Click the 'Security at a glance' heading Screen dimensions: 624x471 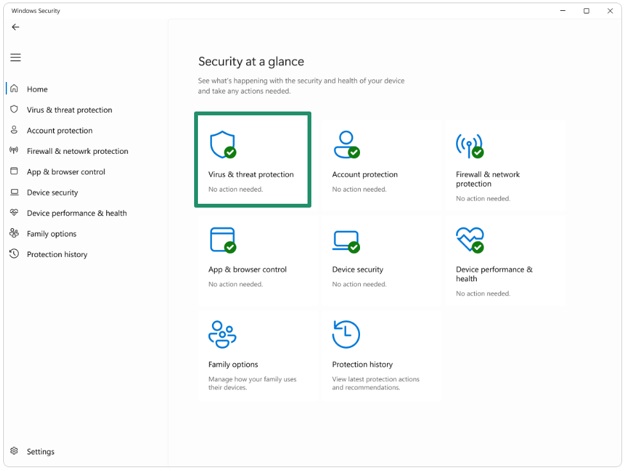click(251, 61)
